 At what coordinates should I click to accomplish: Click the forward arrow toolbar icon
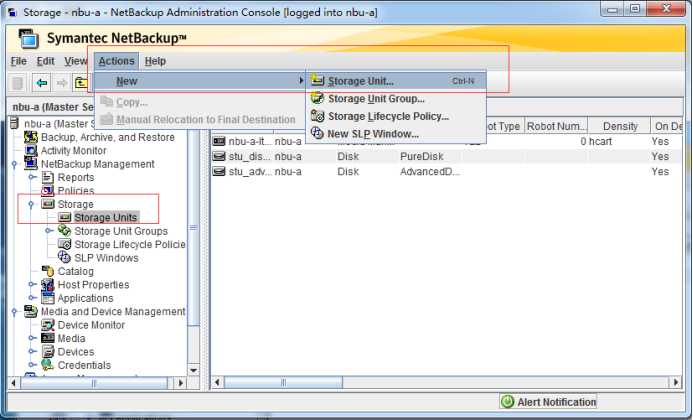[x=61, y=83]
